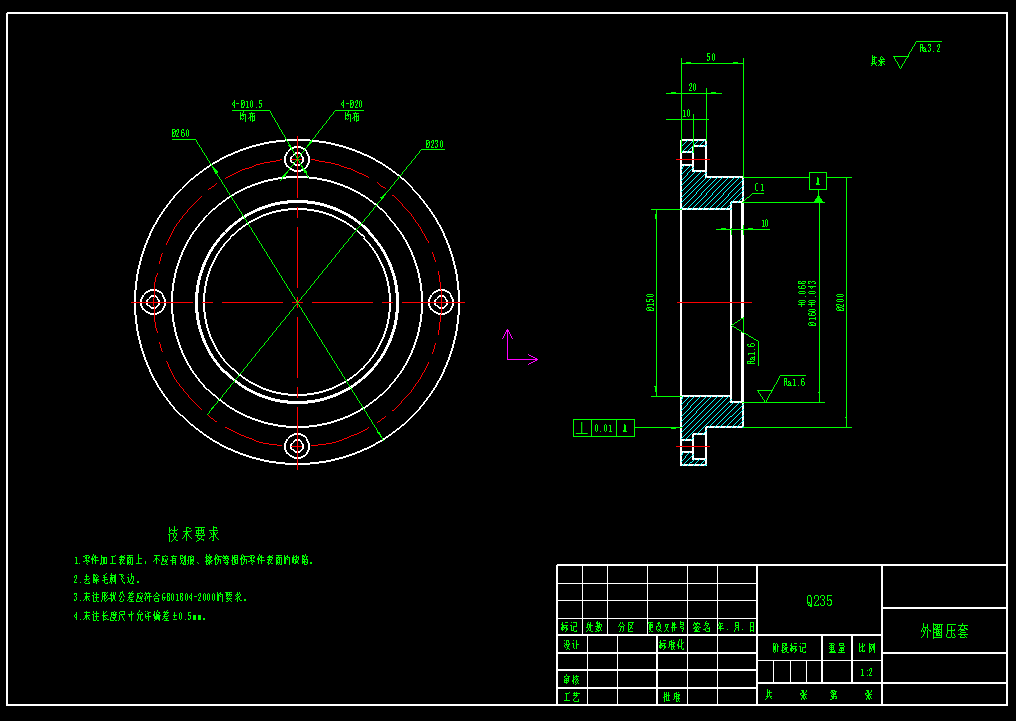Screen dimensions: 1016x721
Task: Pick the Ø260 diameter dimension label
Action: (181, 133)
